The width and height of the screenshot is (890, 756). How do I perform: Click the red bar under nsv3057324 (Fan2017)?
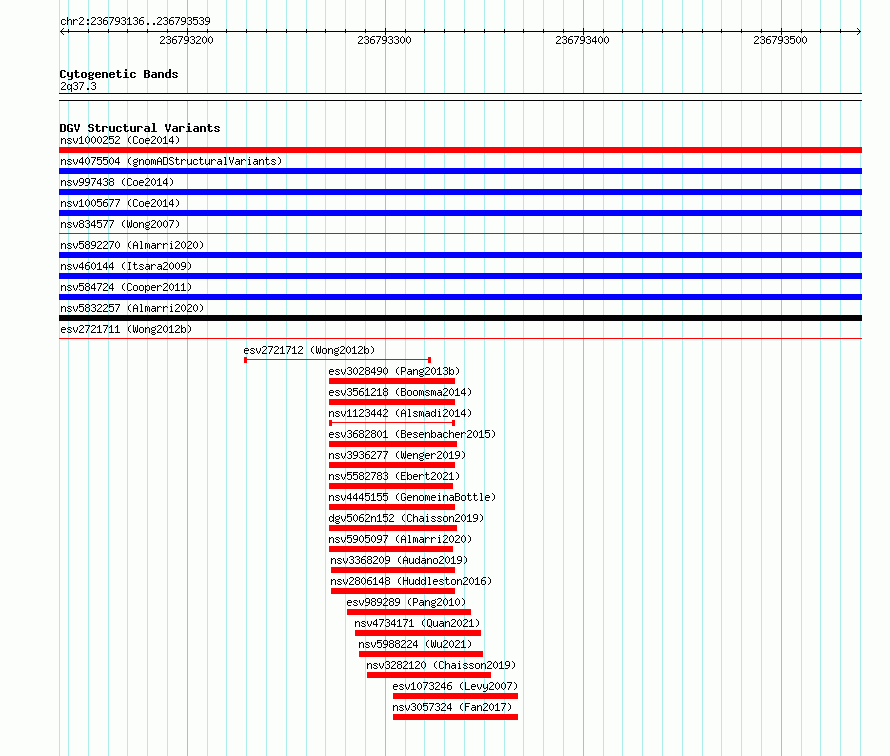click(455, 717)
